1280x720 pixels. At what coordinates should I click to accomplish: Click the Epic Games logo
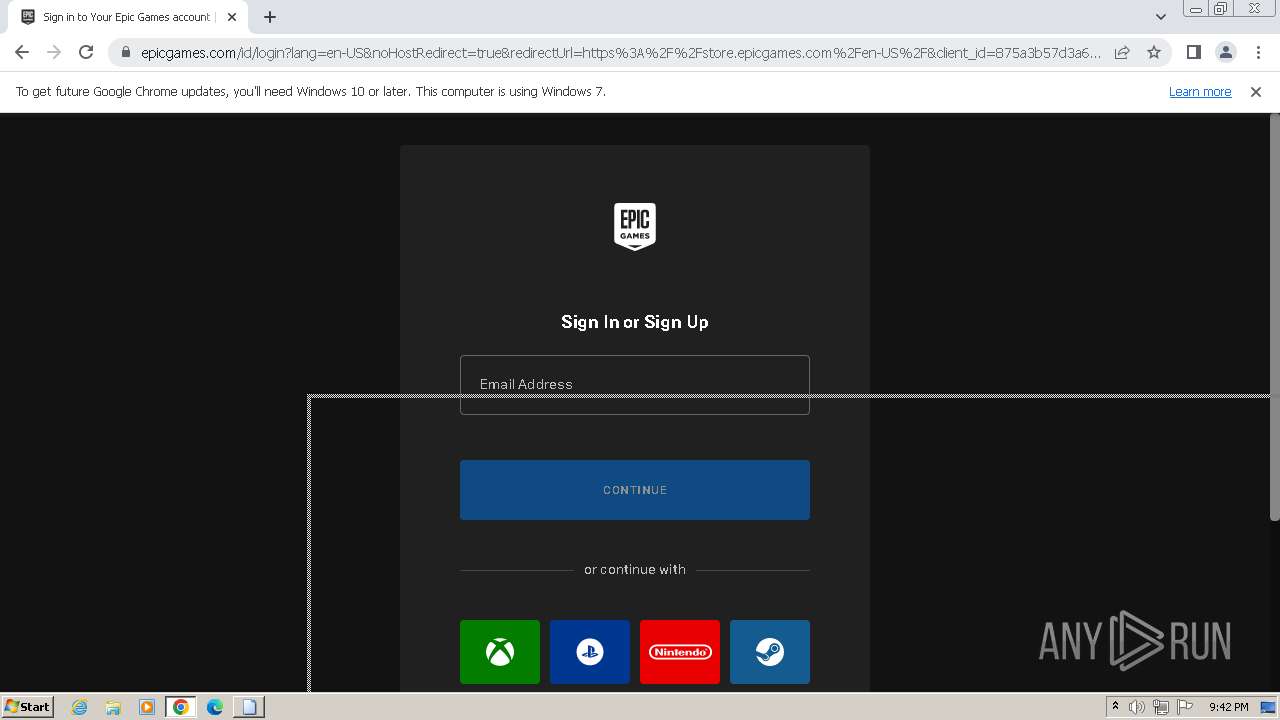pos(635,226)
